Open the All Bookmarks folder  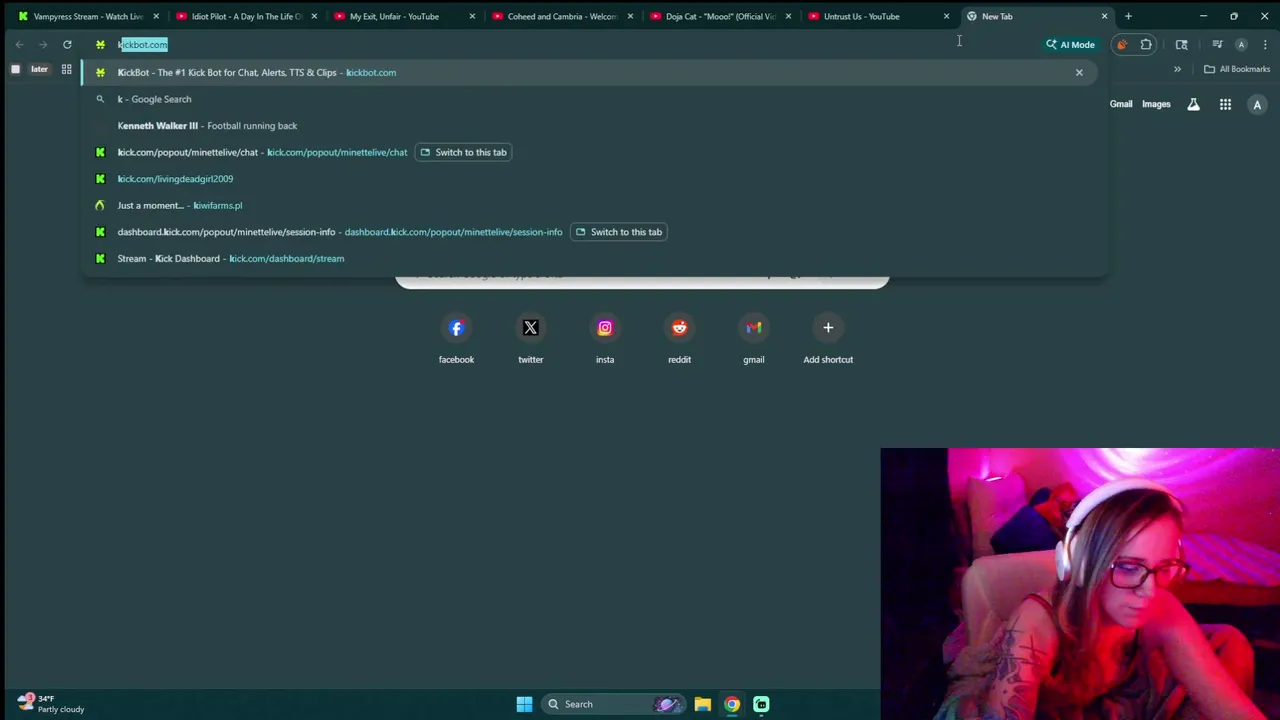coord(1237,69)
